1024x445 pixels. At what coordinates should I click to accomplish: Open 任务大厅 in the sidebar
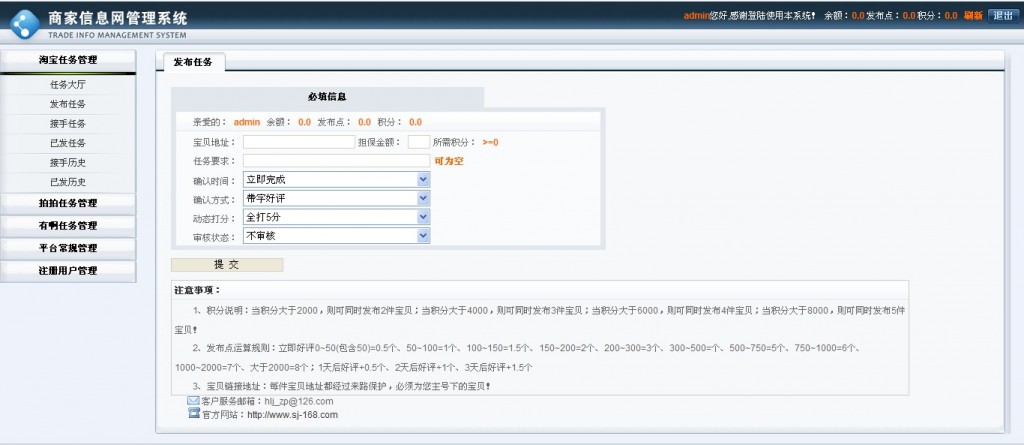point(68,85)
